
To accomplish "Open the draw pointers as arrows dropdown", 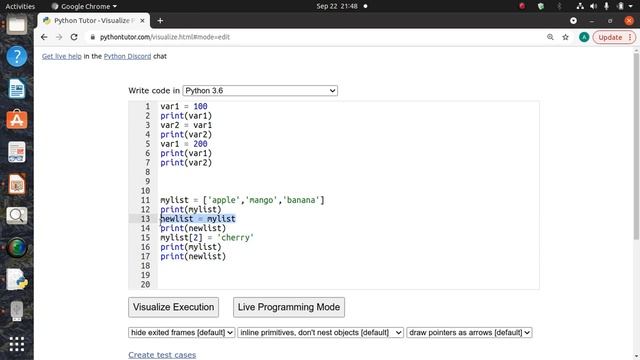I will pos(469,333).
